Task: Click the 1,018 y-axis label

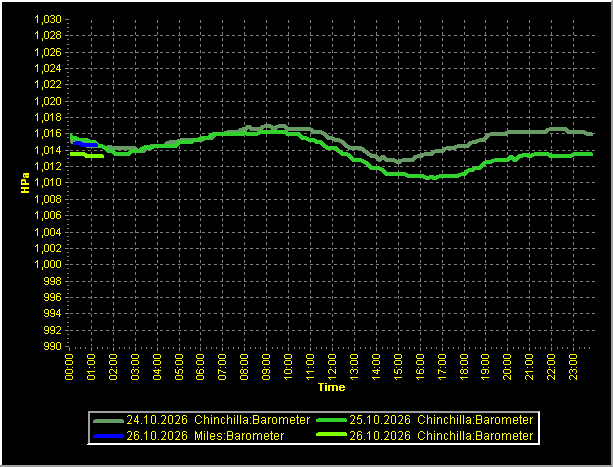Action: point(48,117)
